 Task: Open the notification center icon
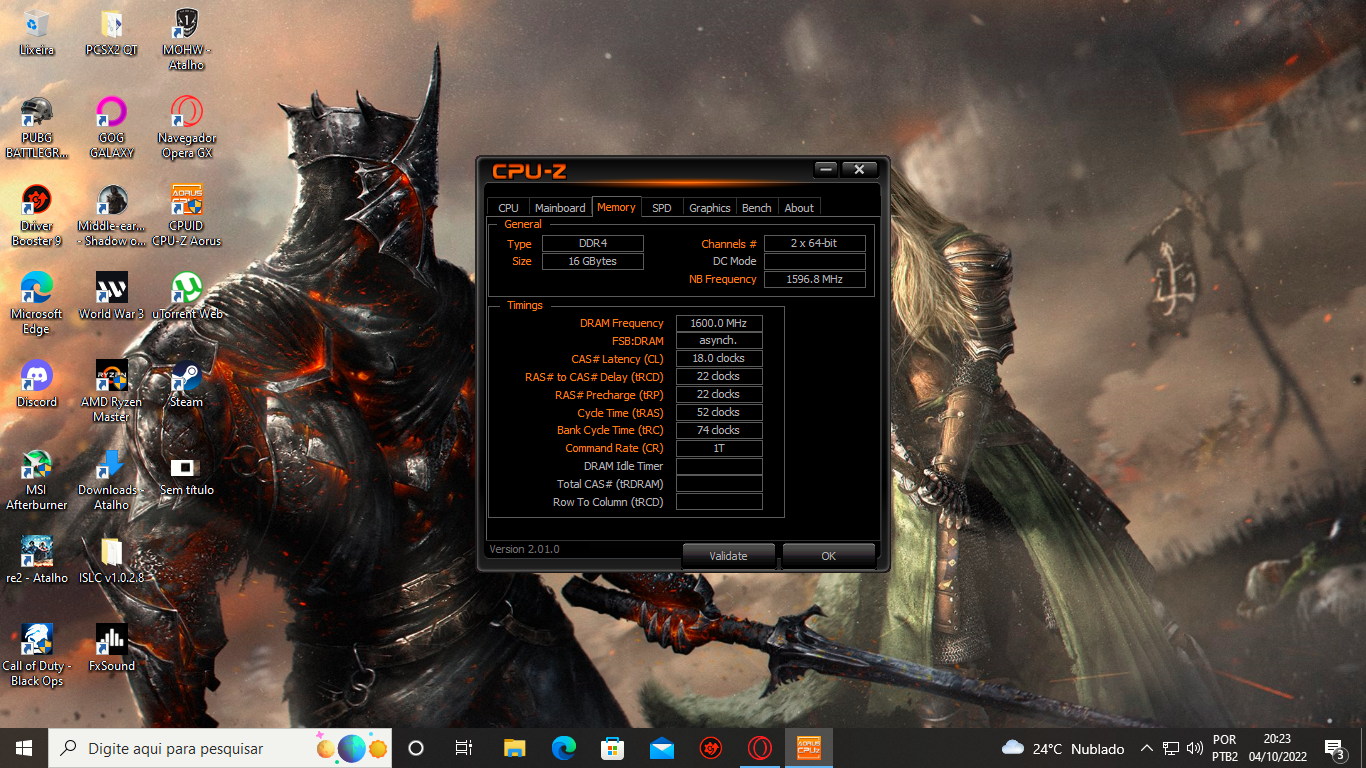click(1334, 748)
